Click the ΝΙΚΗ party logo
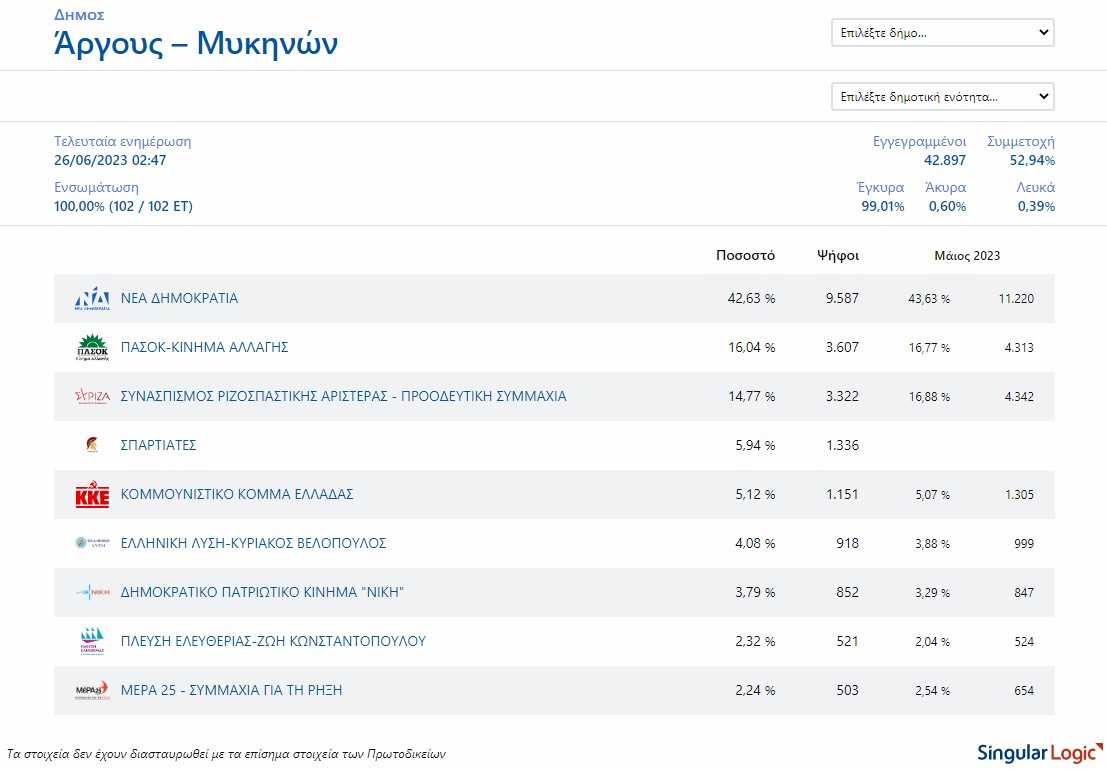This screenshot has width=1107, height=769. click(x=92, y=593)
